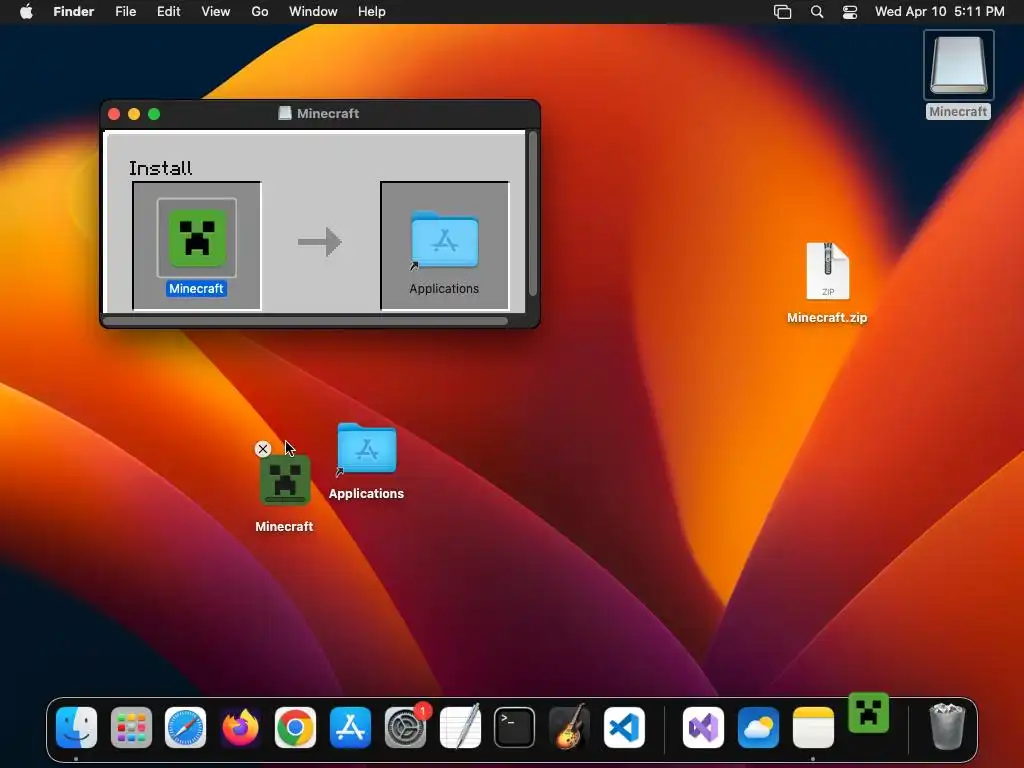Click the horizontal scrollbar in Minecraft window
The height and width of the screenshot is (768, 1024).
pos(306,321)
